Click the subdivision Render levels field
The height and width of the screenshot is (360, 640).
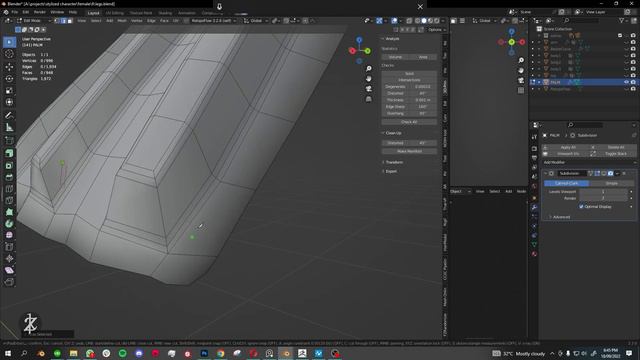pyautogui.click(x=603, y=198)
